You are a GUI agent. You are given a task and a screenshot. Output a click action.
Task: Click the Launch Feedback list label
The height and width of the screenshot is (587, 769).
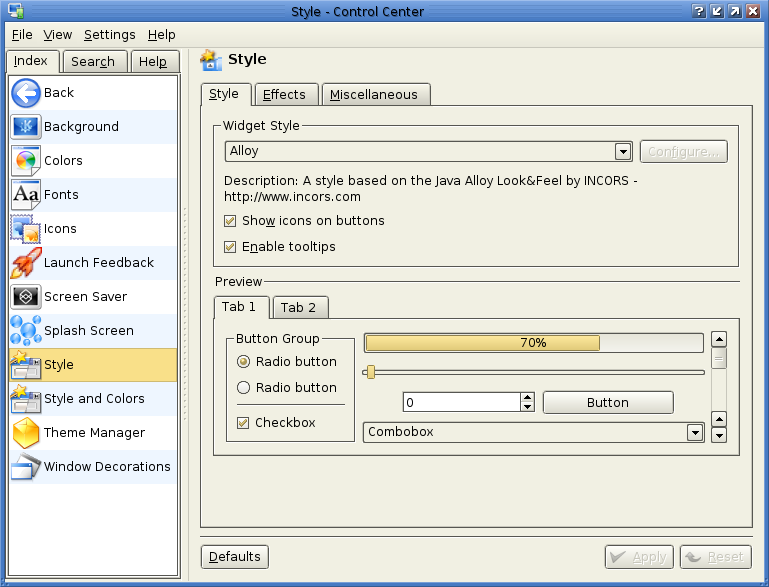(99, 263)
